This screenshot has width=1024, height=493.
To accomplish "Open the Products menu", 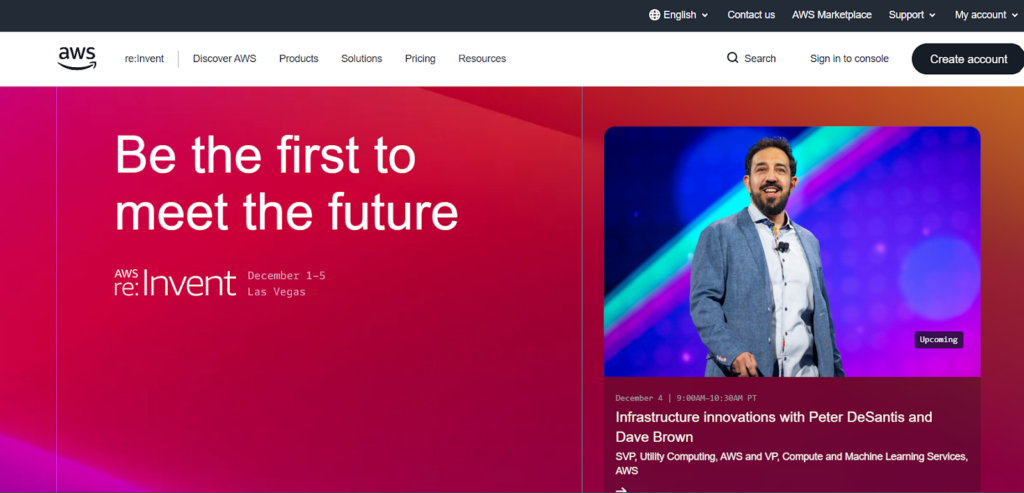I will click(298, 59).
